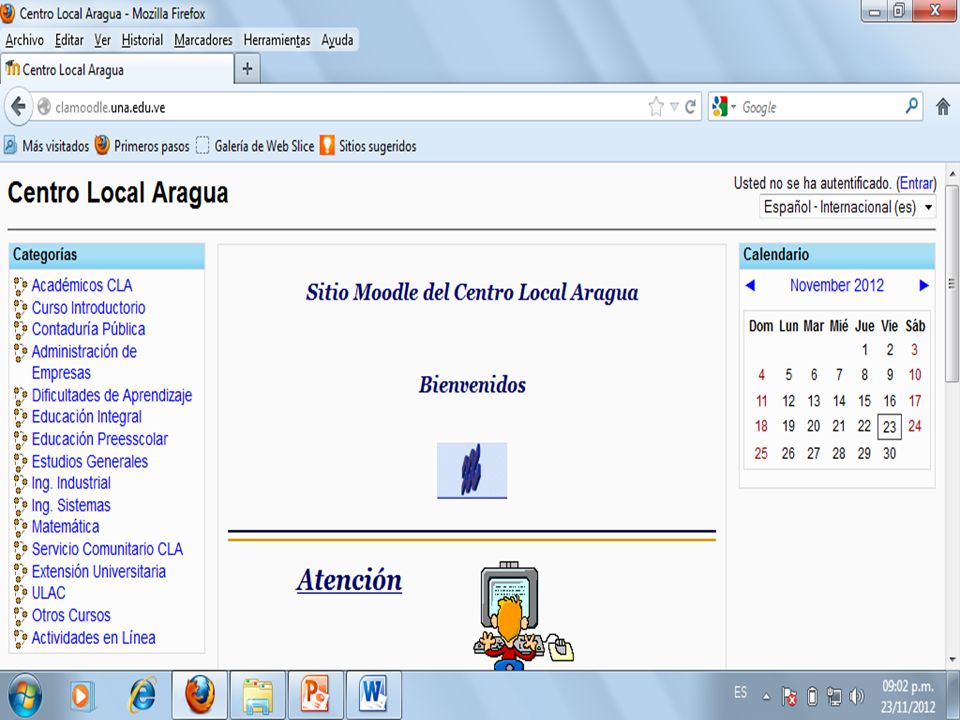Open the Action Center flag icon
The height and width of the screenshot is (720, 960).
tap(789, 696)
